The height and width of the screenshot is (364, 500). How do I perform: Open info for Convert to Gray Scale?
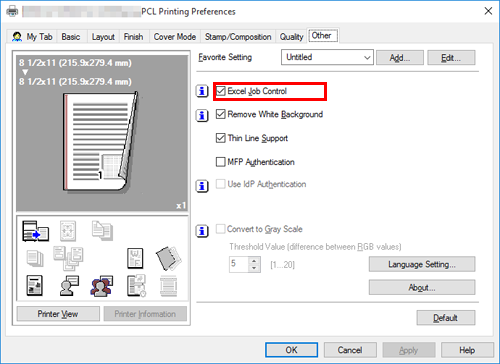(202, 231)
